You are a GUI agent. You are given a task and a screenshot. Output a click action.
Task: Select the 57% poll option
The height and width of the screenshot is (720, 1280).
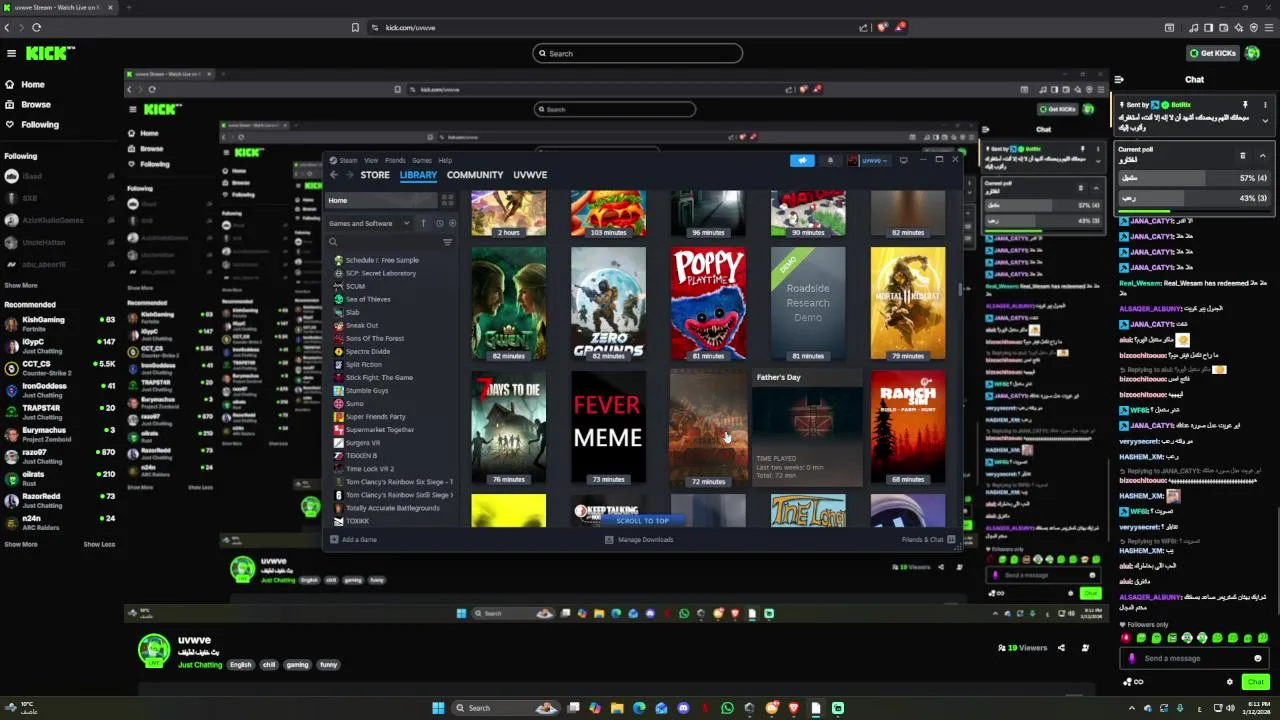tap(1194, 178)
